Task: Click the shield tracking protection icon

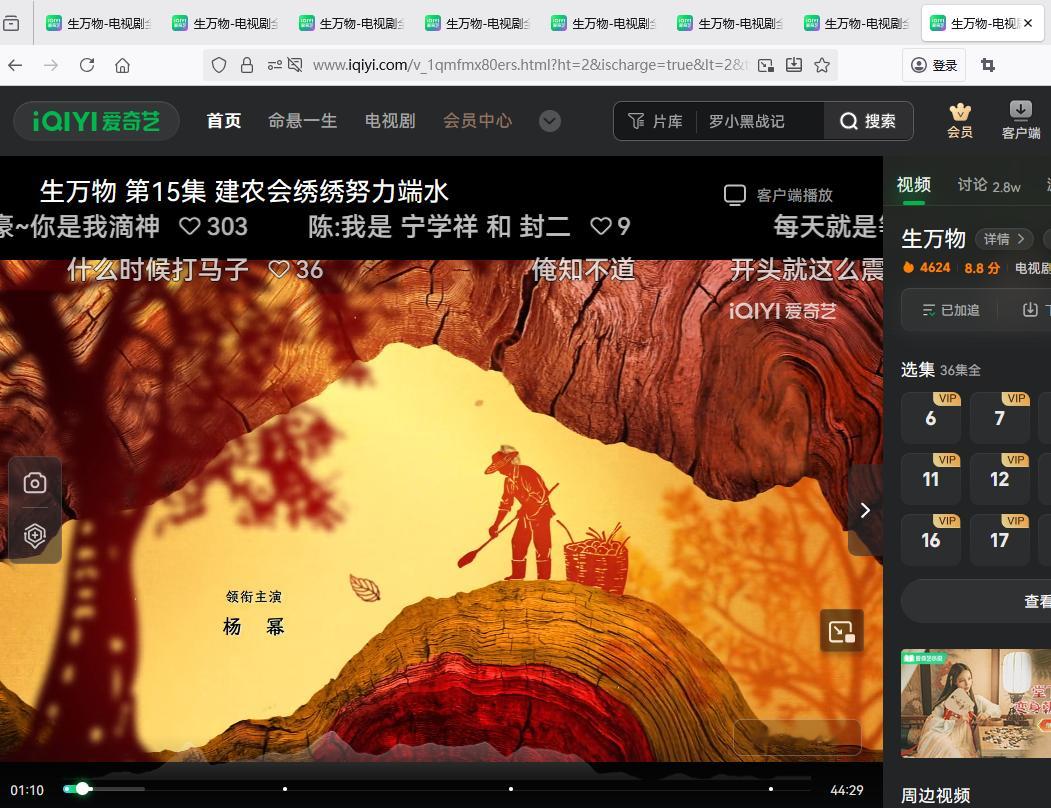Action: coord(219,65)
